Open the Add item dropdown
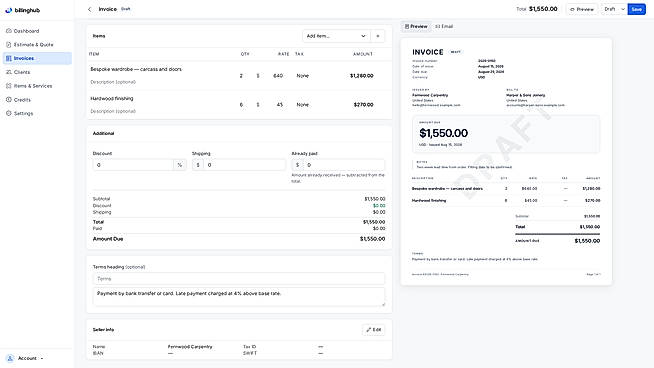This screenshot has height=368, width=654. (x=336, y=36)
